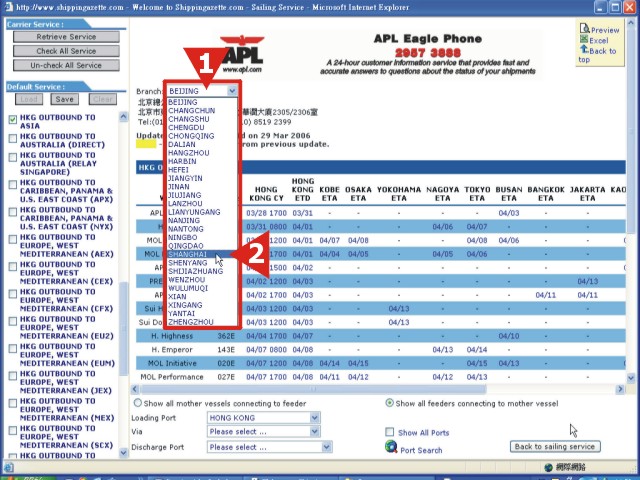Viewport: 640px width, 480px height.
Task: Click the BUSAN ETA column header
Action: [x=509, y=194]
